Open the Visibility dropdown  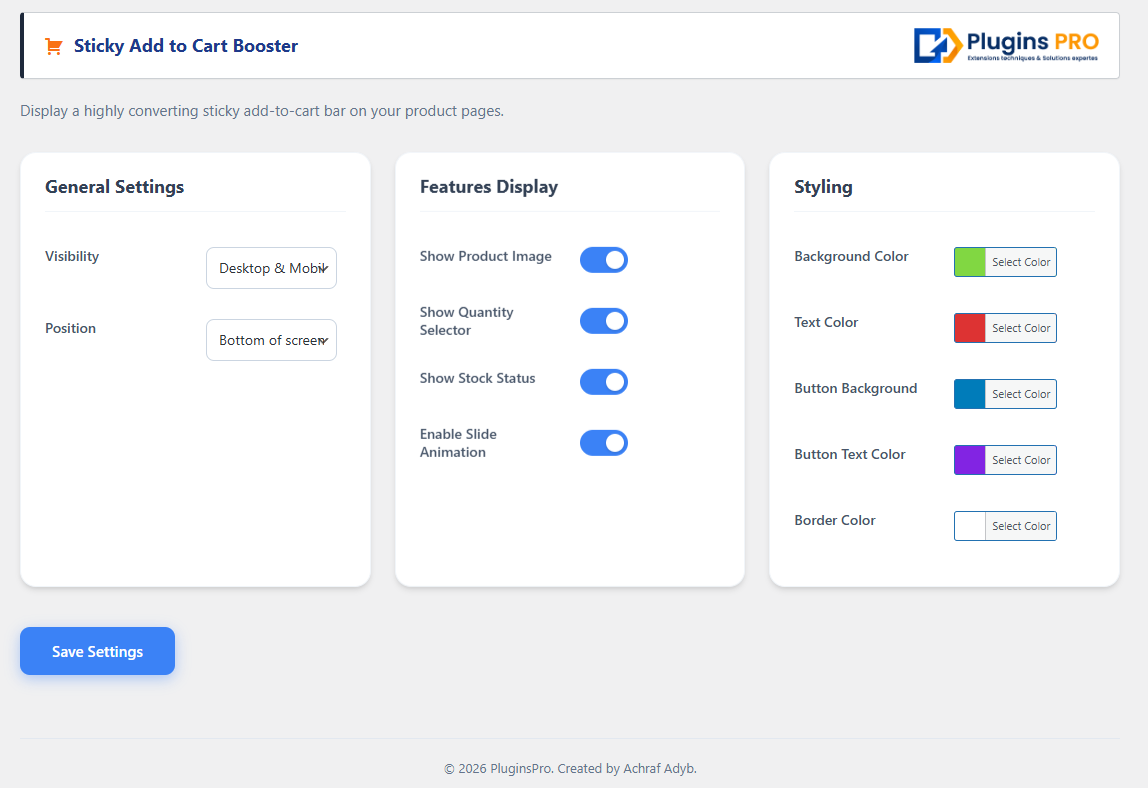(271, 268)
